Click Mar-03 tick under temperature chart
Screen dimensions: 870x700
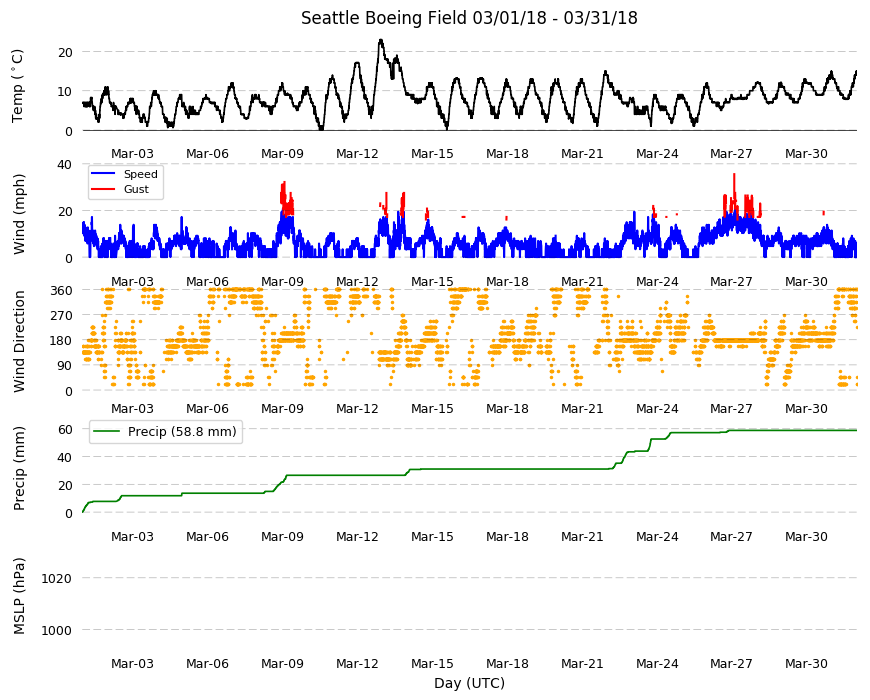click(x=132, y=154)
